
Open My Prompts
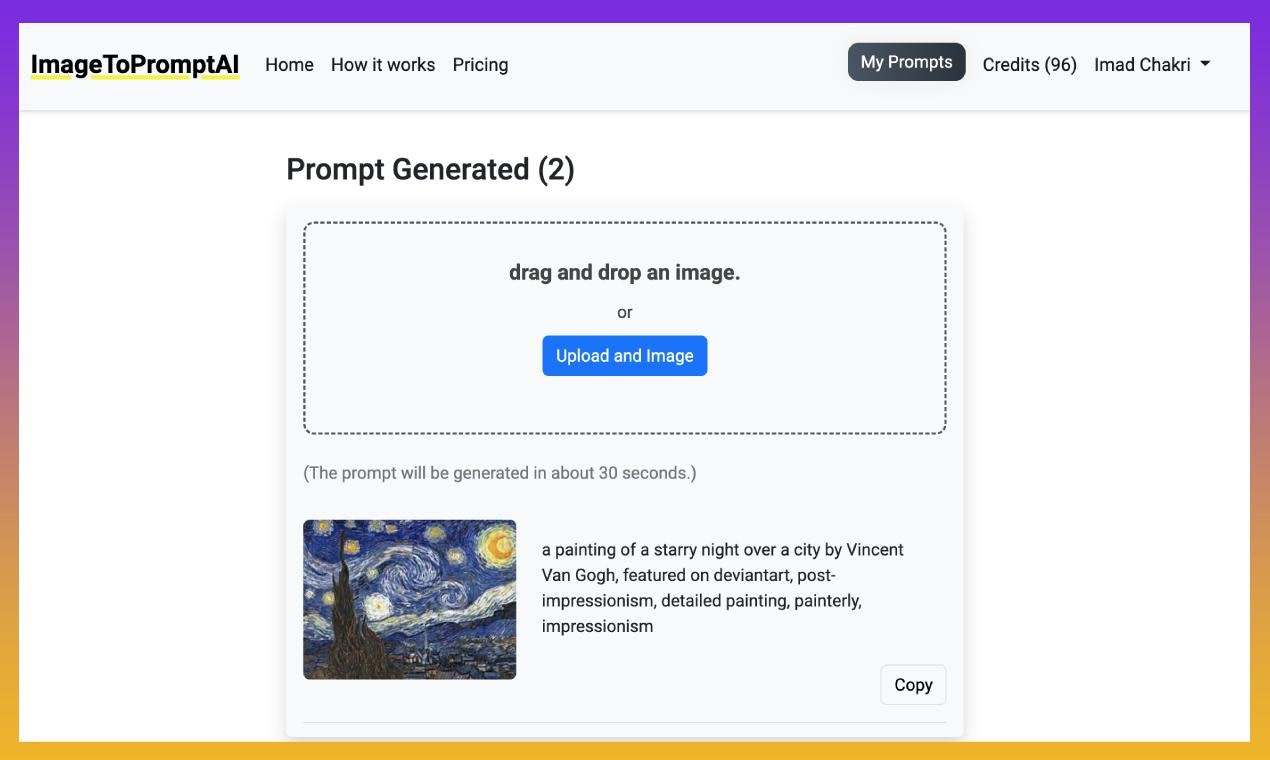point(906,62)
